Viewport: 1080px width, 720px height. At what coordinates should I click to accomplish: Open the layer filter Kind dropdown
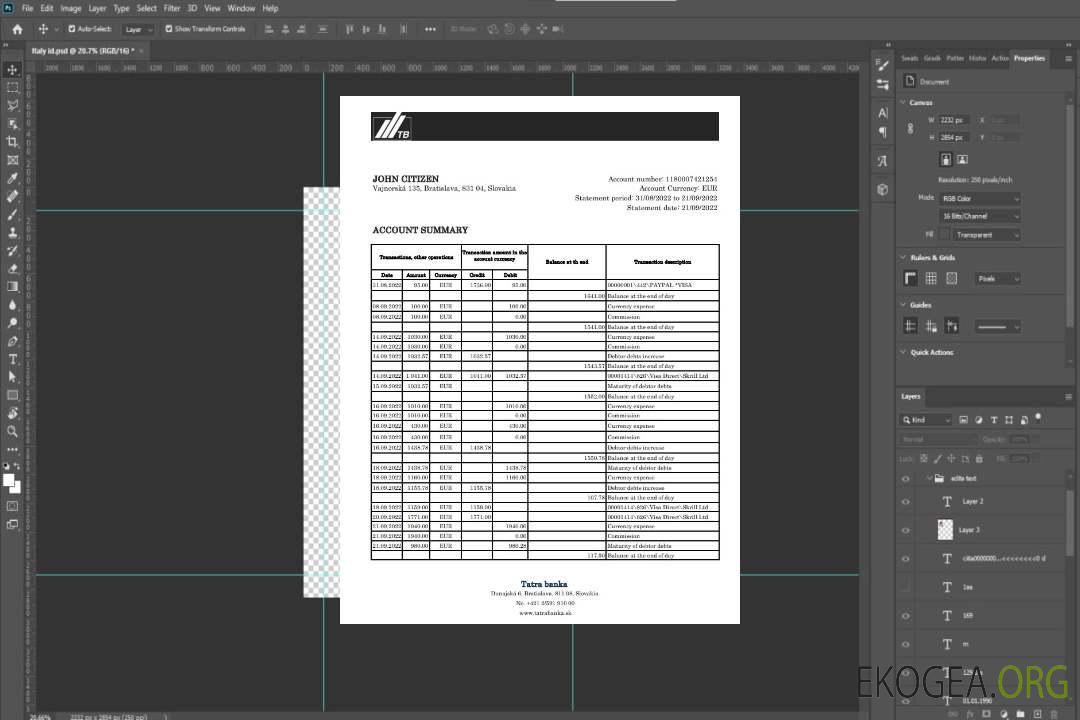point(926,420)
